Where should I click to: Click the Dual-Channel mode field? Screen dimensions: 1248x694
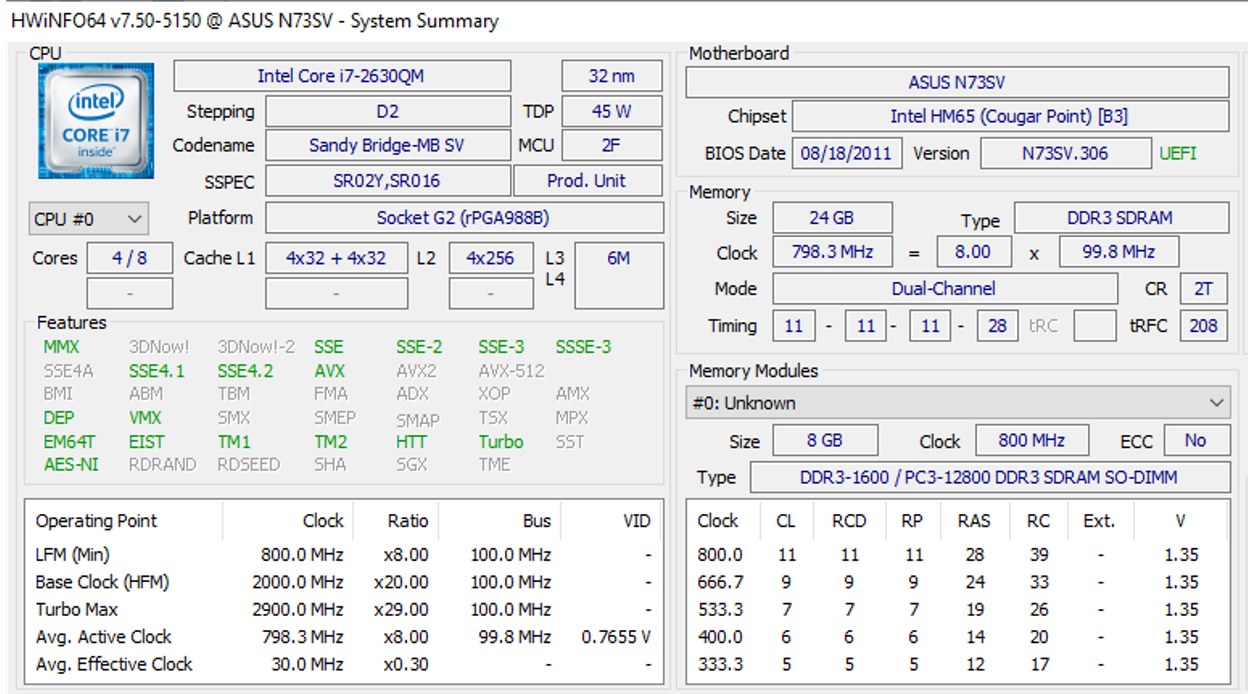(944, 288)
